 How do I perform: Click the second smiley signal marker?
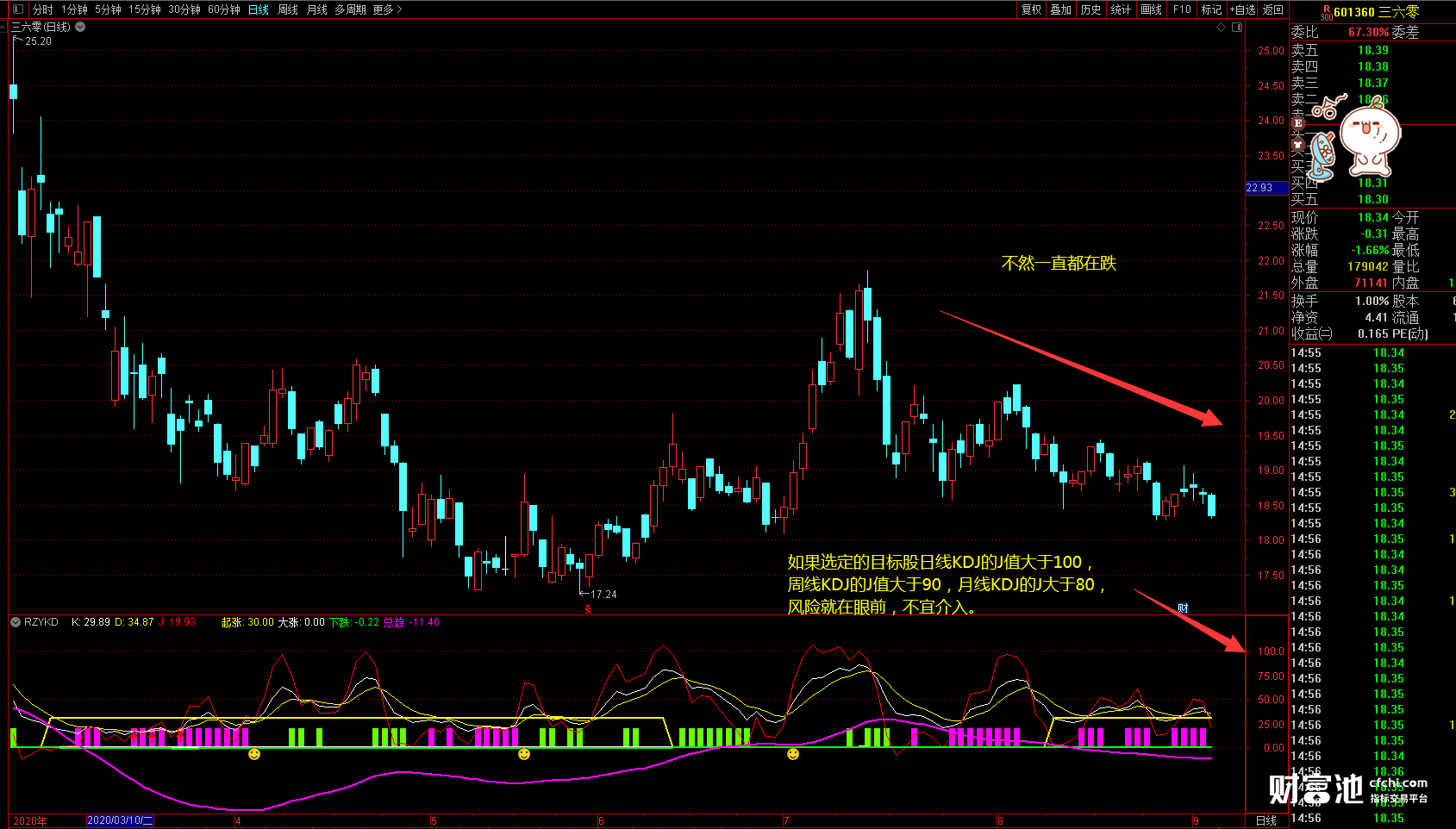click(x=524, y=754)
